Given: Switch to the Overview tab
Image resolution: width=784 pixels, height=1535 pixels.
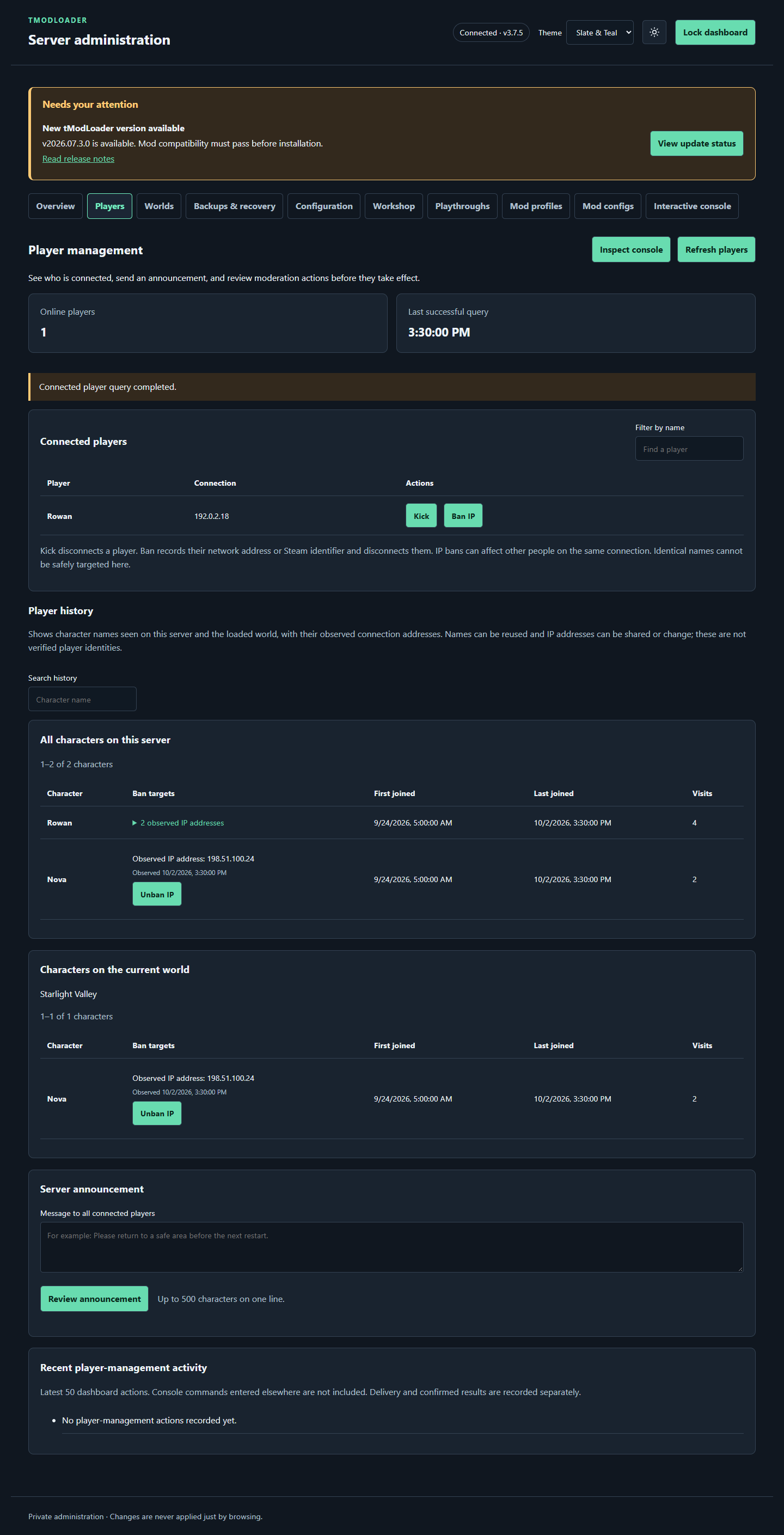Looking at the screenshot, I should tap(56, 206).
